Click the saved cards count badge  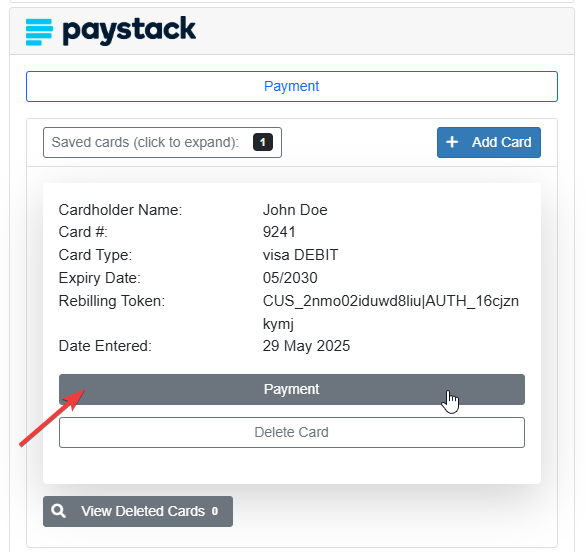point(263,142)
